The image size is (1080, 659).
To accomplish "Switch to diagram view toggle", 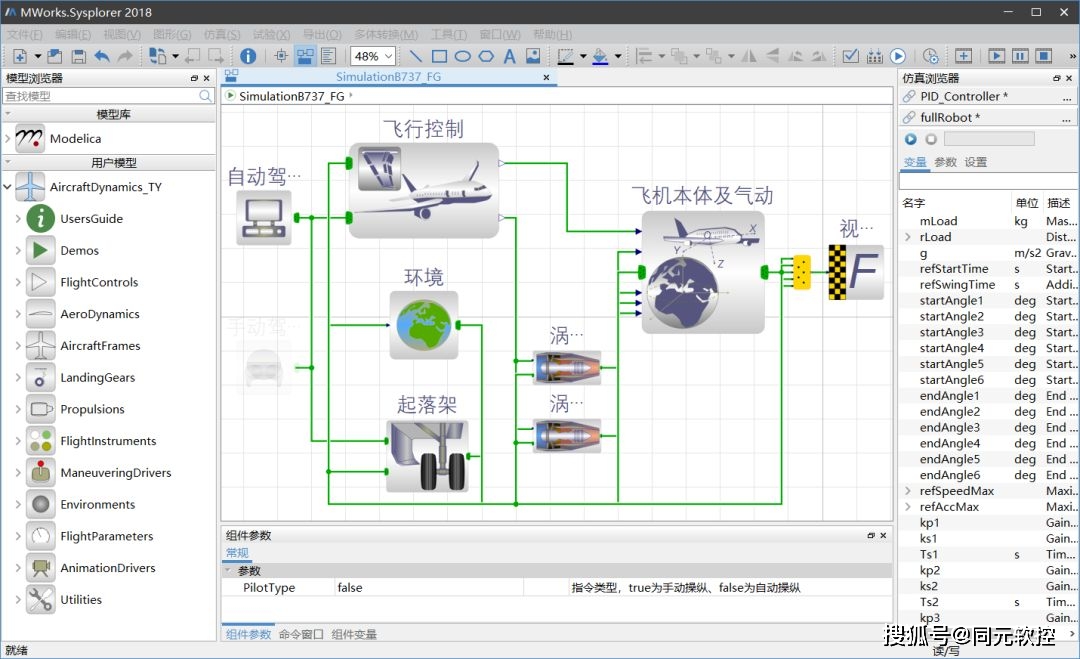I will 304,56.
